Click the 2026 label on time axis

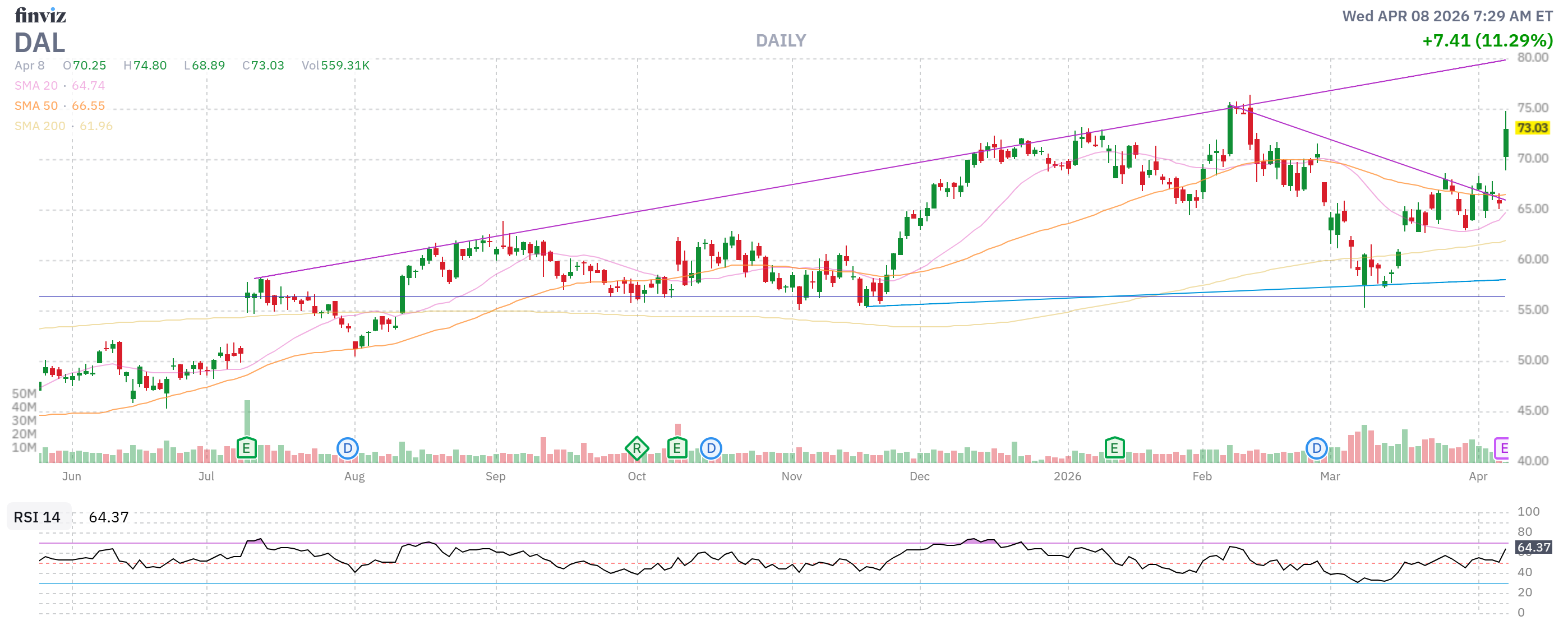tap(1067, 476)
